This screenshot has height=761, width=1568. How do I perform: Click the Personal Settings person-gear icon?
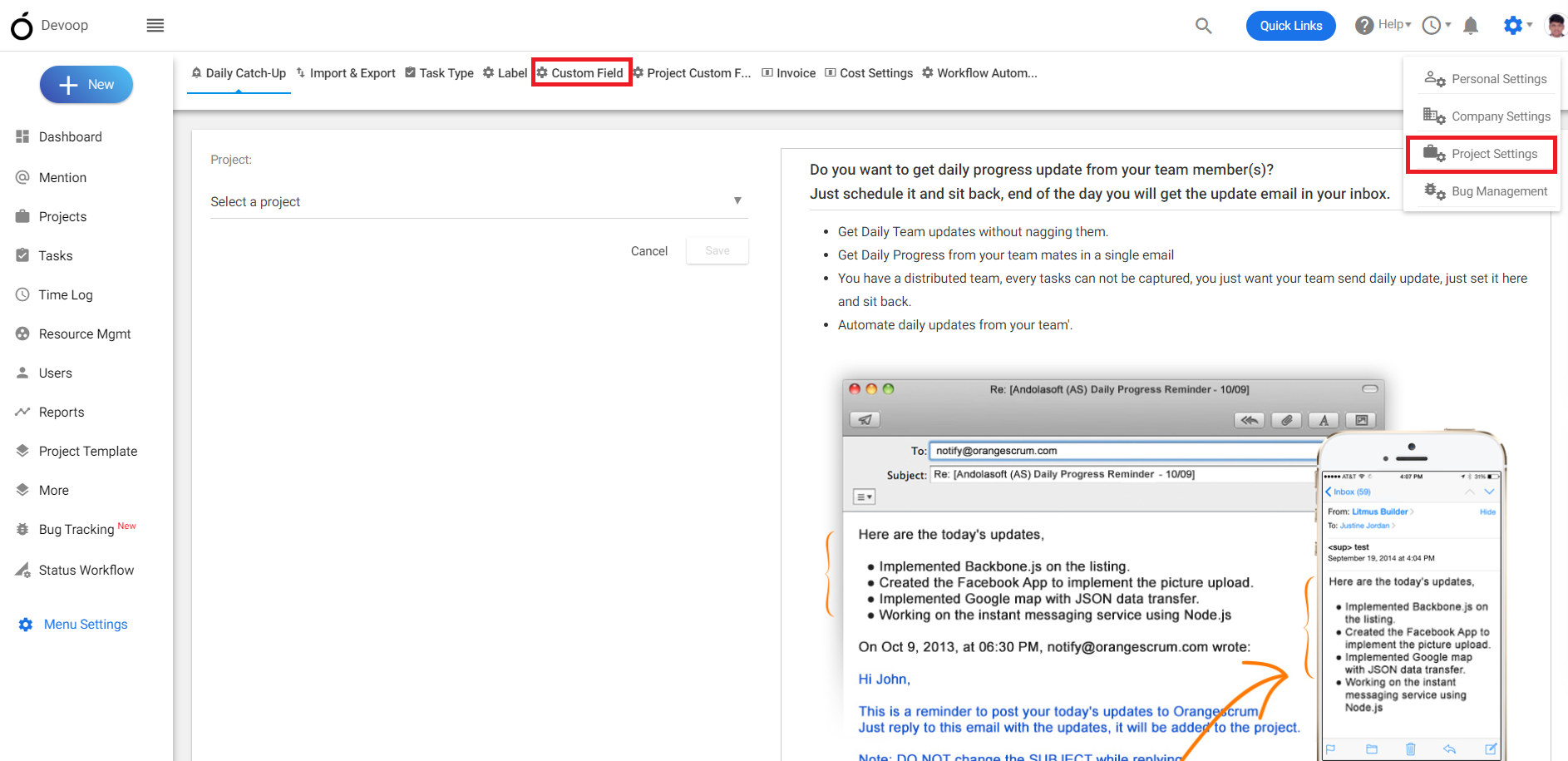coord(1435,79)
